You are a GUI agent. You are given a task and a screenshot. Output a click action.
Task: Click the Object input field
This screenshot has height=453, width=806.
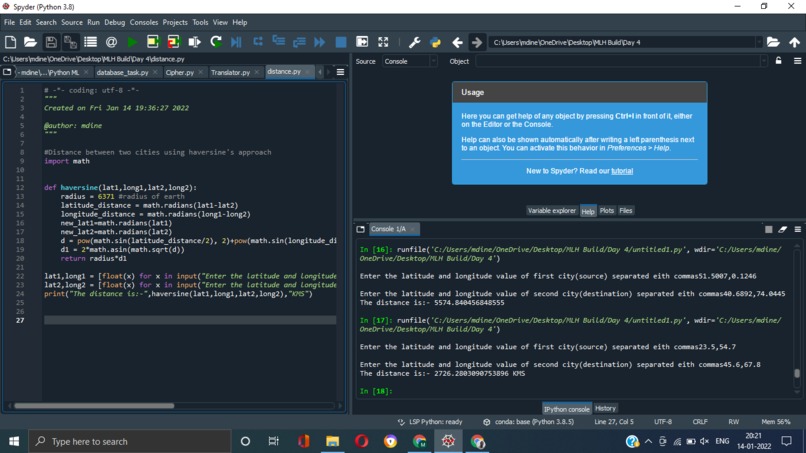(620, 61)
